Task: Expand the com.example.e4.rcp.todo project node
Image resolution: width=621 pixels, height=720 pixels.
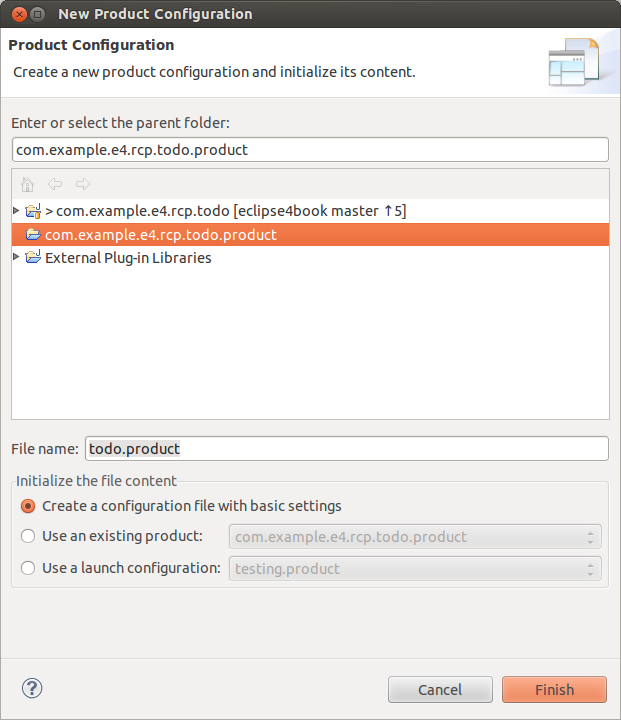Action: pyautogui.click(x=16, y=210)
